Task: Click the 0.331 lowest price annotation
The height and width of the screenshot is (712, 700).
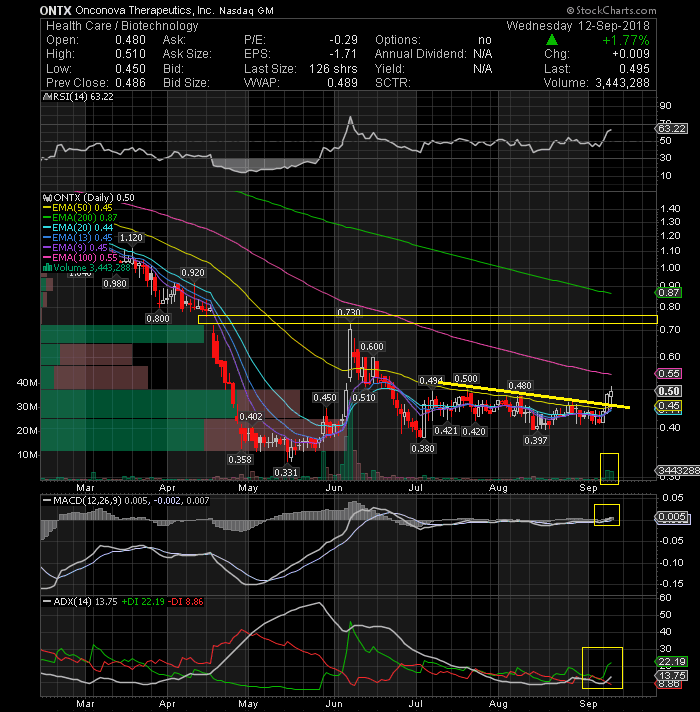Action: pyautogui.click(x=286, y=472)
